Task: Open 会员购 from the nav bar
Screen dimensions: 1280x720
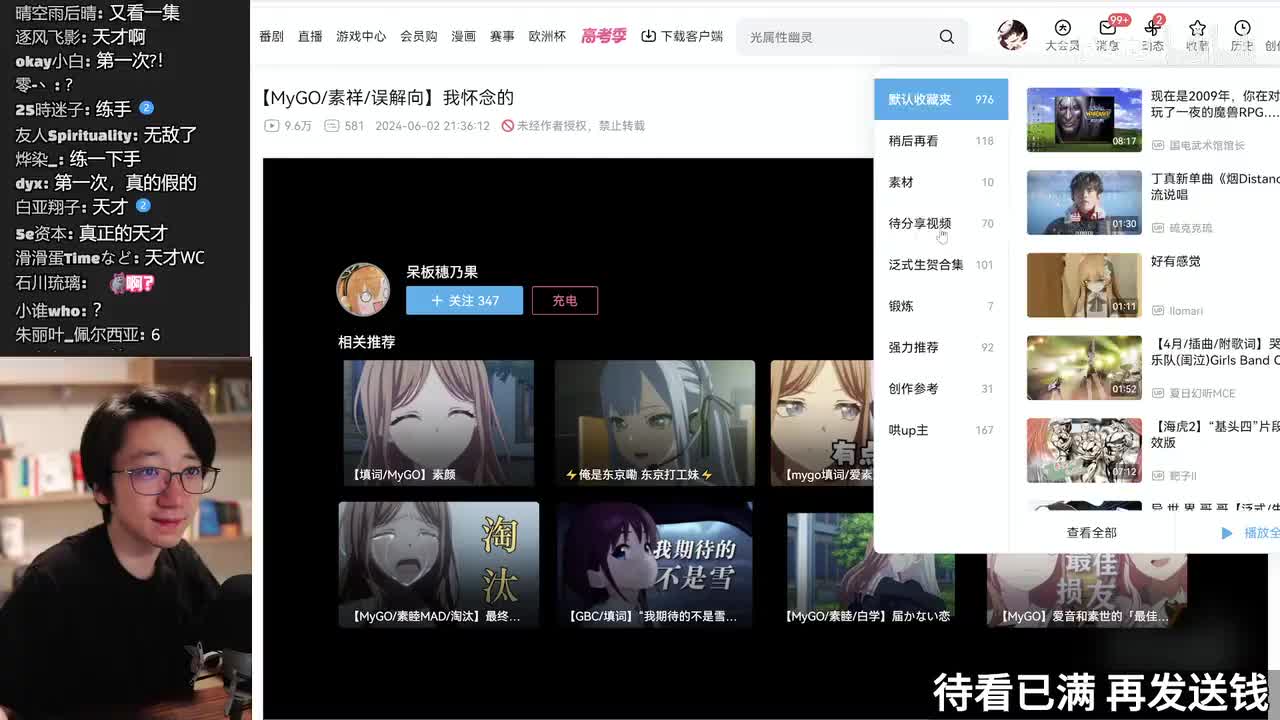Action: click(x=418, y=36)
